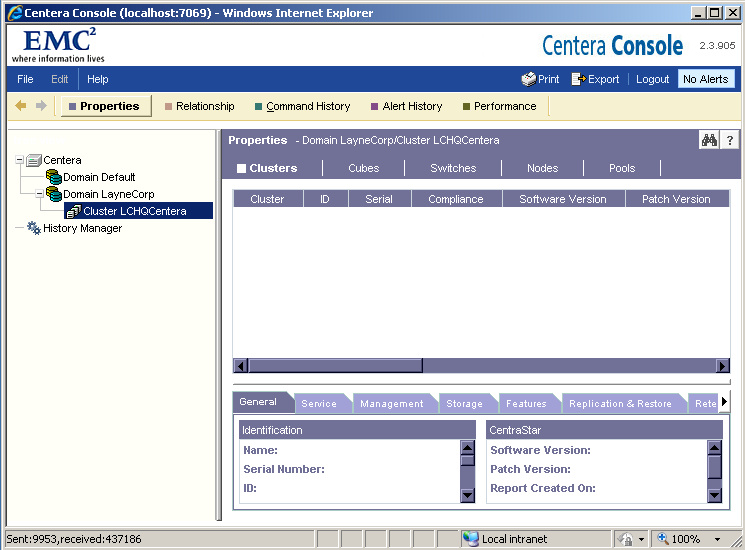Select Cluster LCHQCentera in the tree
Image resolution: width=745 pixels, height=550 pixels.
(134, 211)
